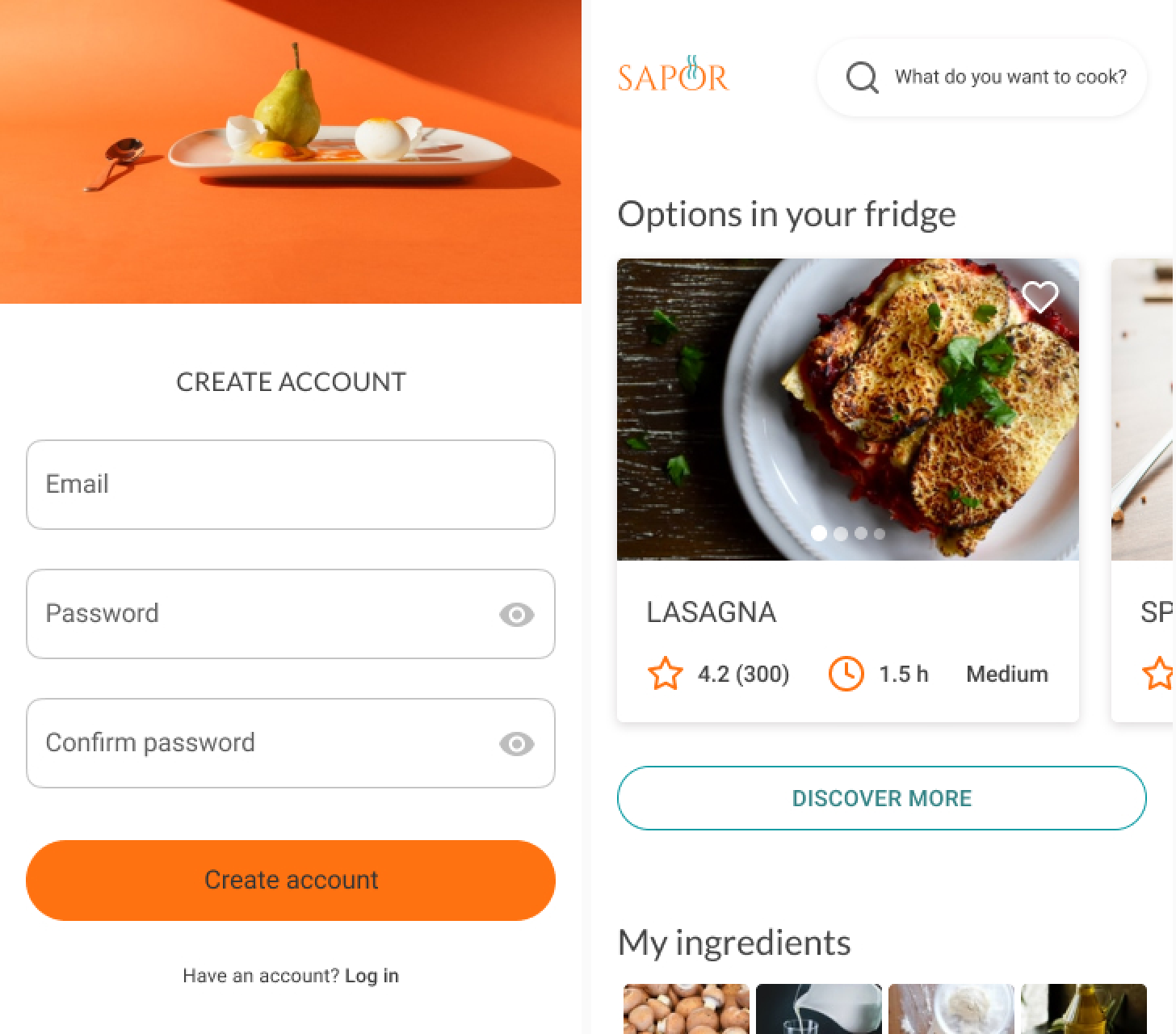Show the Confirm password field text
The height and width of the screenshot is (1034, 1176).
click(518, 743)
